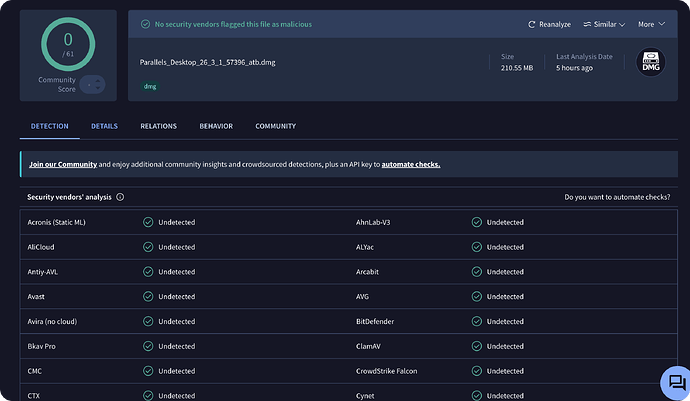The width and height of the screenshot is (690, 401).
Task: Select the ClamAV vendor name
Action: 368,346
